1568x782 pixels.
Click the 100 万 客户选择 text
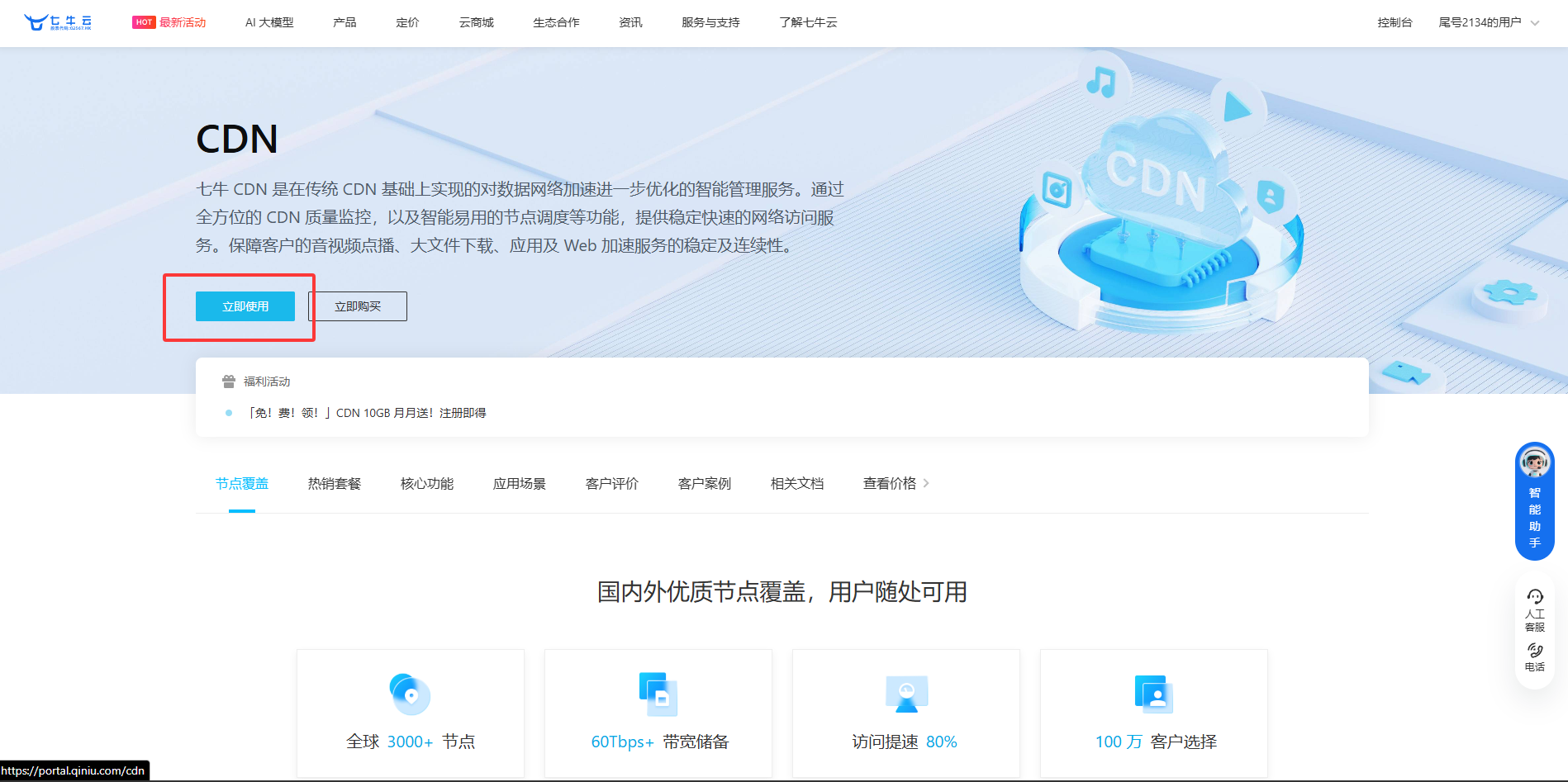pos(1156,742)
